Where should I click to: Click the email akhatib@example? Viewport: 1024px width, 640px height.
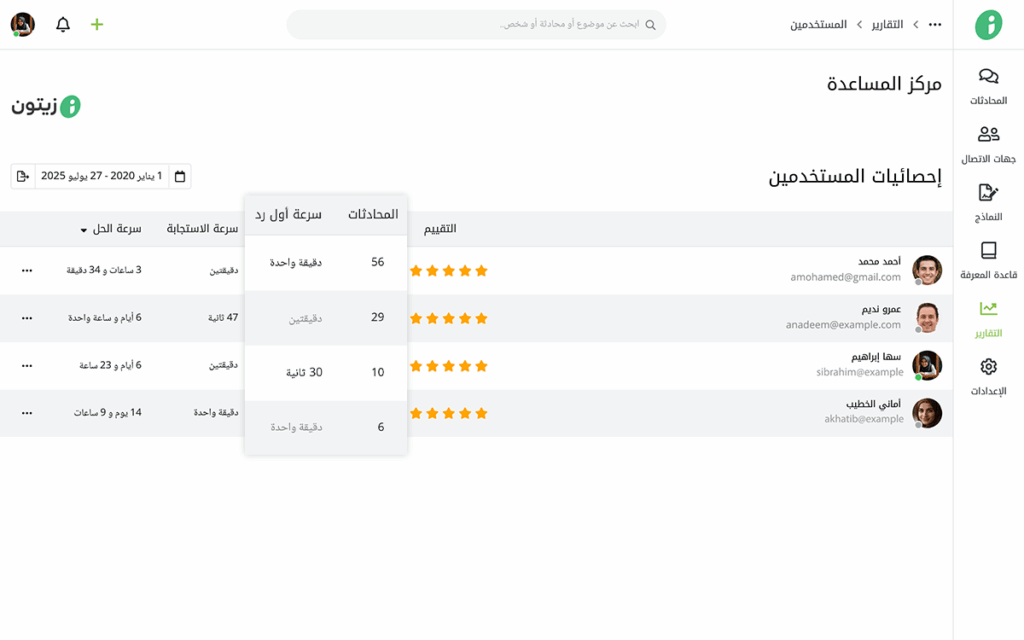tap(864, 419)
